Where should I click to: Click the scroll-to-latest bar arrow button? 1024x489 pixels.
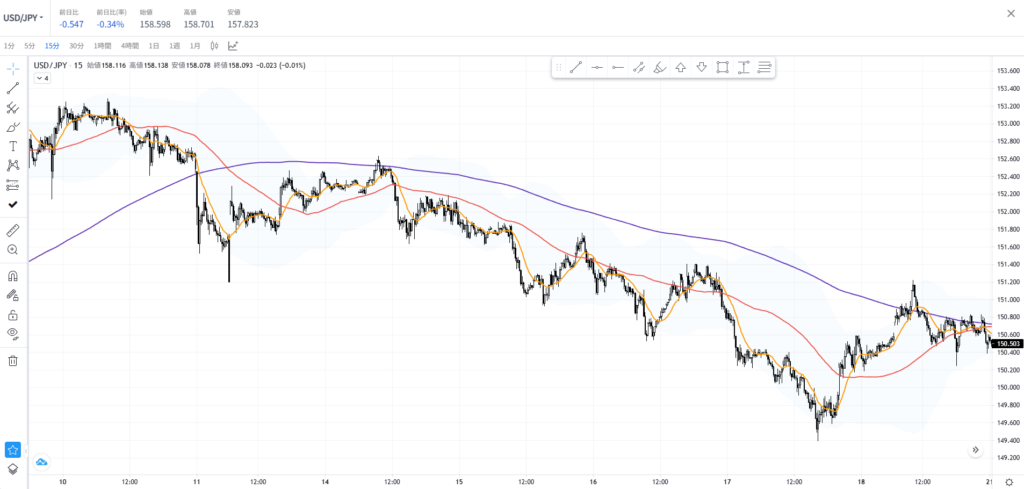[974, 450]
